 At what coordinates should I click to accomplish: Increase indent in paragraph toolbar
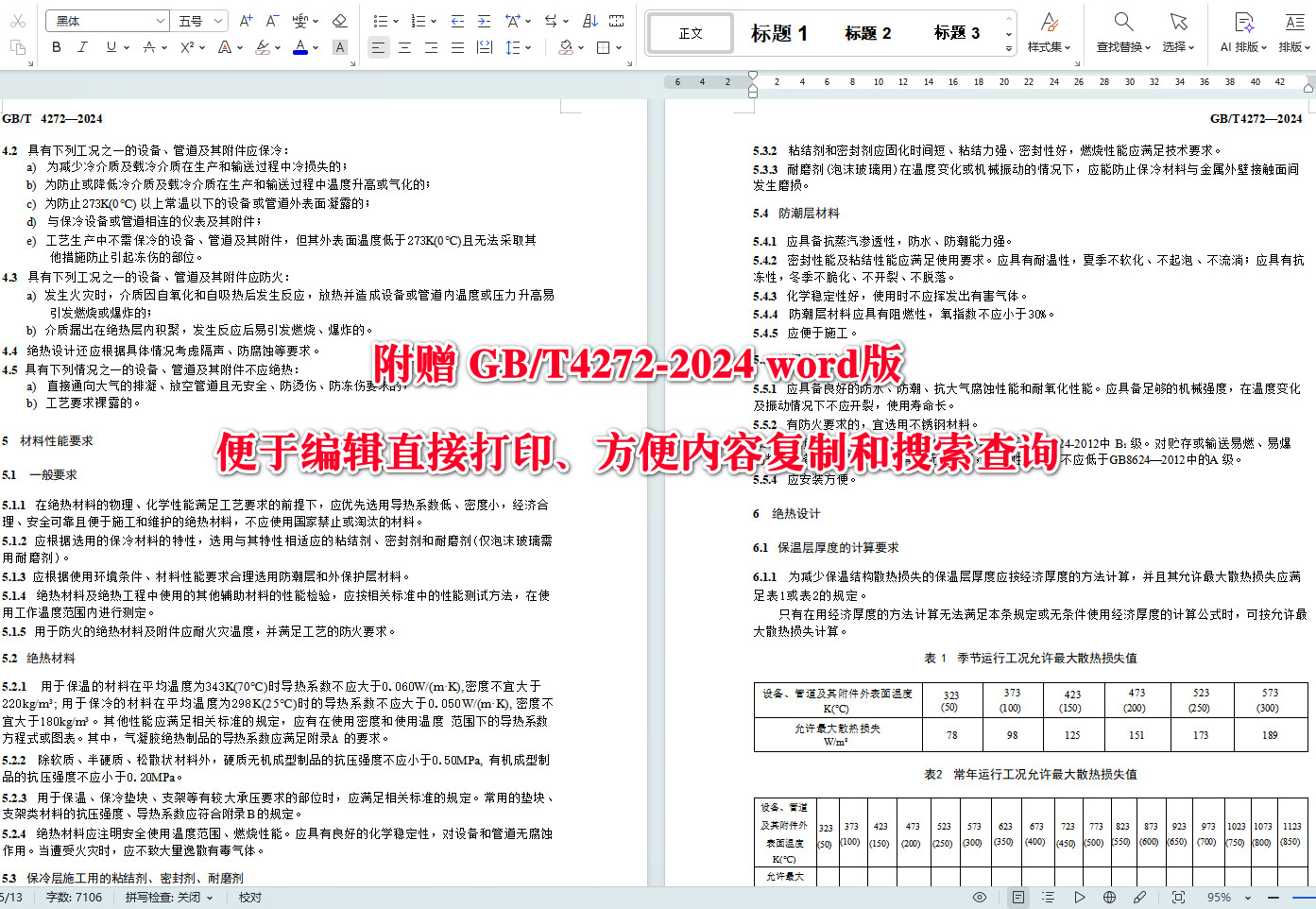tap(484, 21)
